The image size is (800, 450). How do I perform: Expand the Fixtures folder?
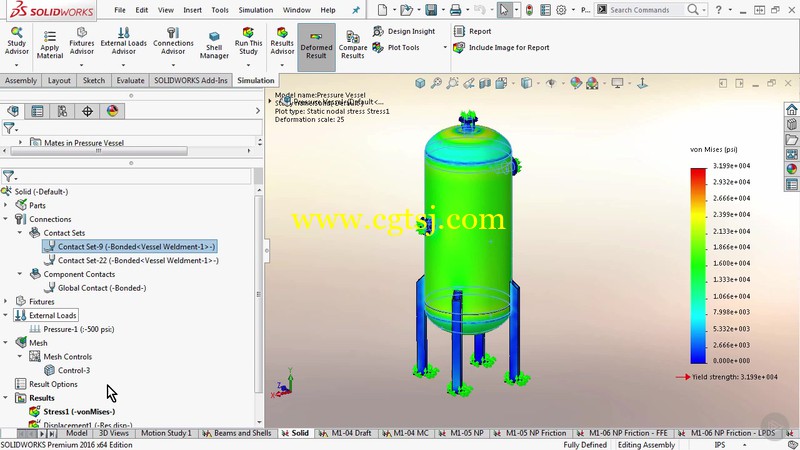pos(6,302)
